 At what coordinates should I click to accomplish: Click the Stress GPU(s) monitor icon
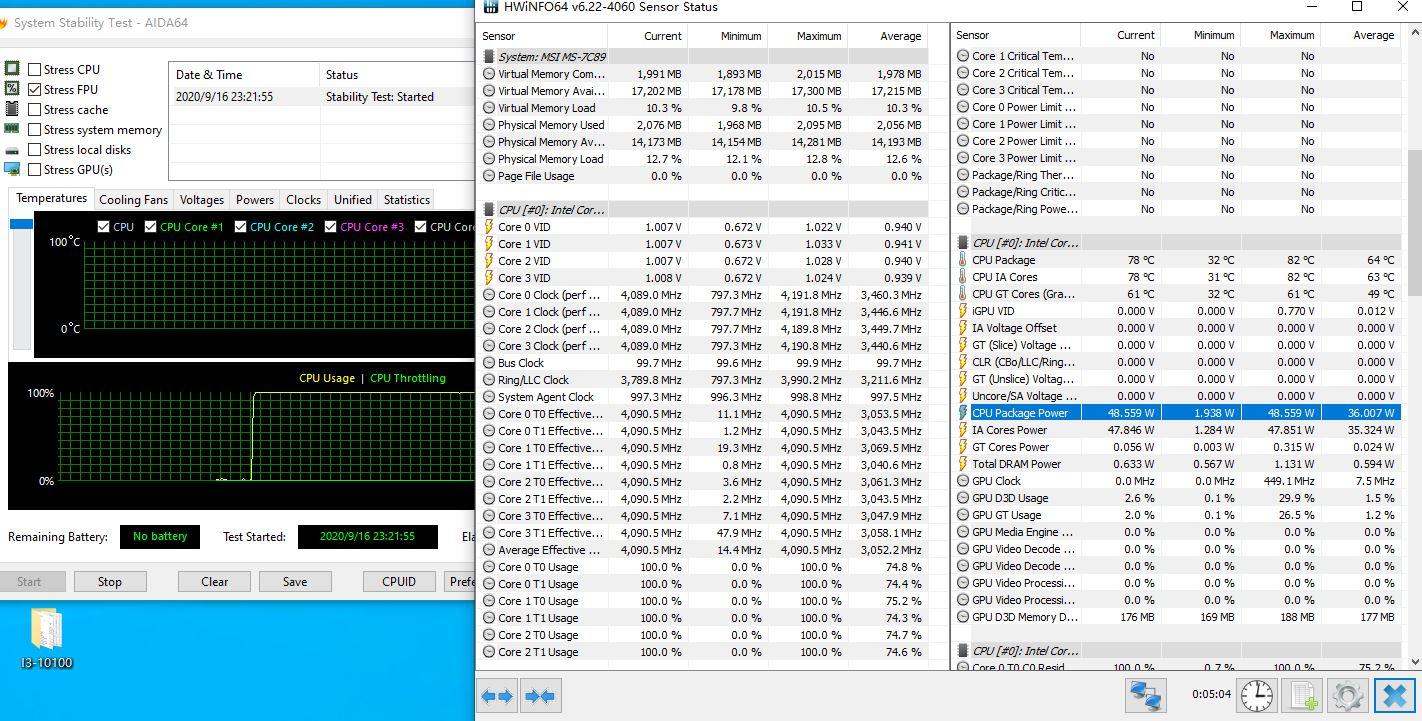click(x=12, y=169)
